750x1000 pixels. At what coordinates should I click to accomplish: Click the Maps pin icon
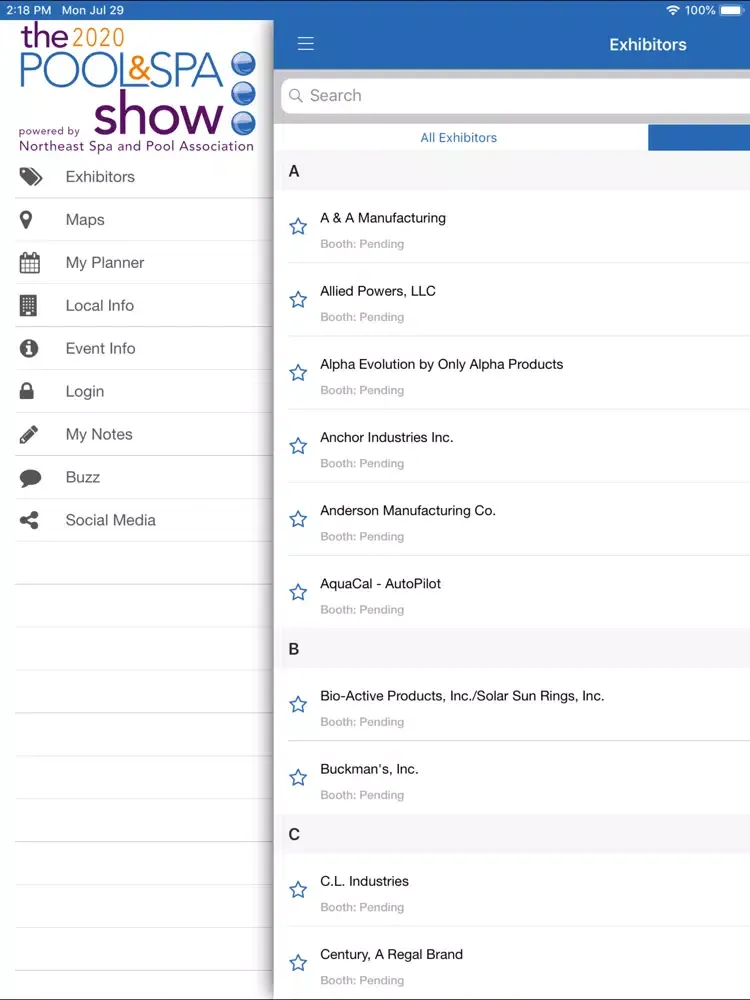(x=26, y=220)
